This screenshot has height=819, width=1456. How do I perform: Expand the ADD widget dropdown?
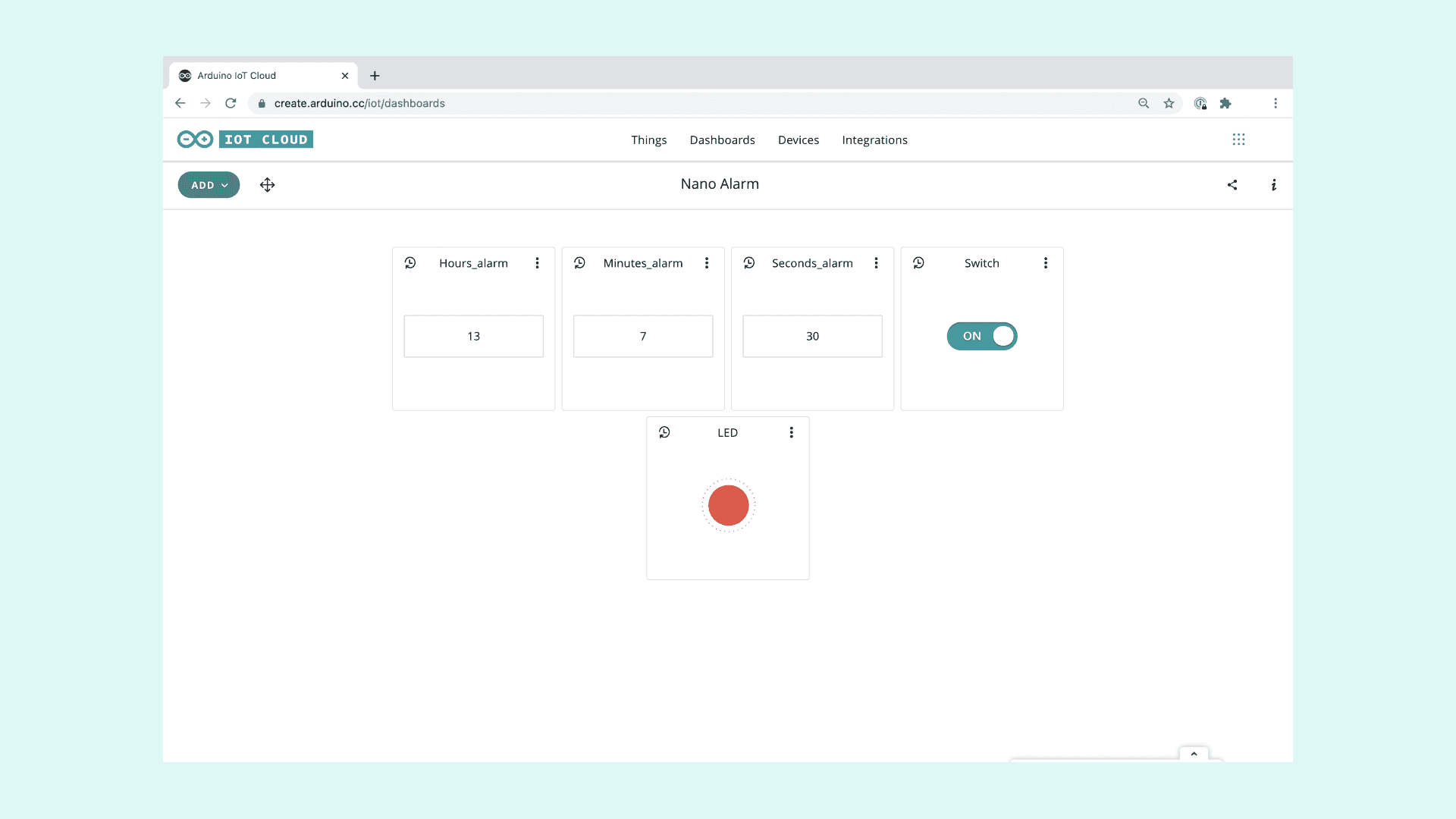tap(209, 185)
